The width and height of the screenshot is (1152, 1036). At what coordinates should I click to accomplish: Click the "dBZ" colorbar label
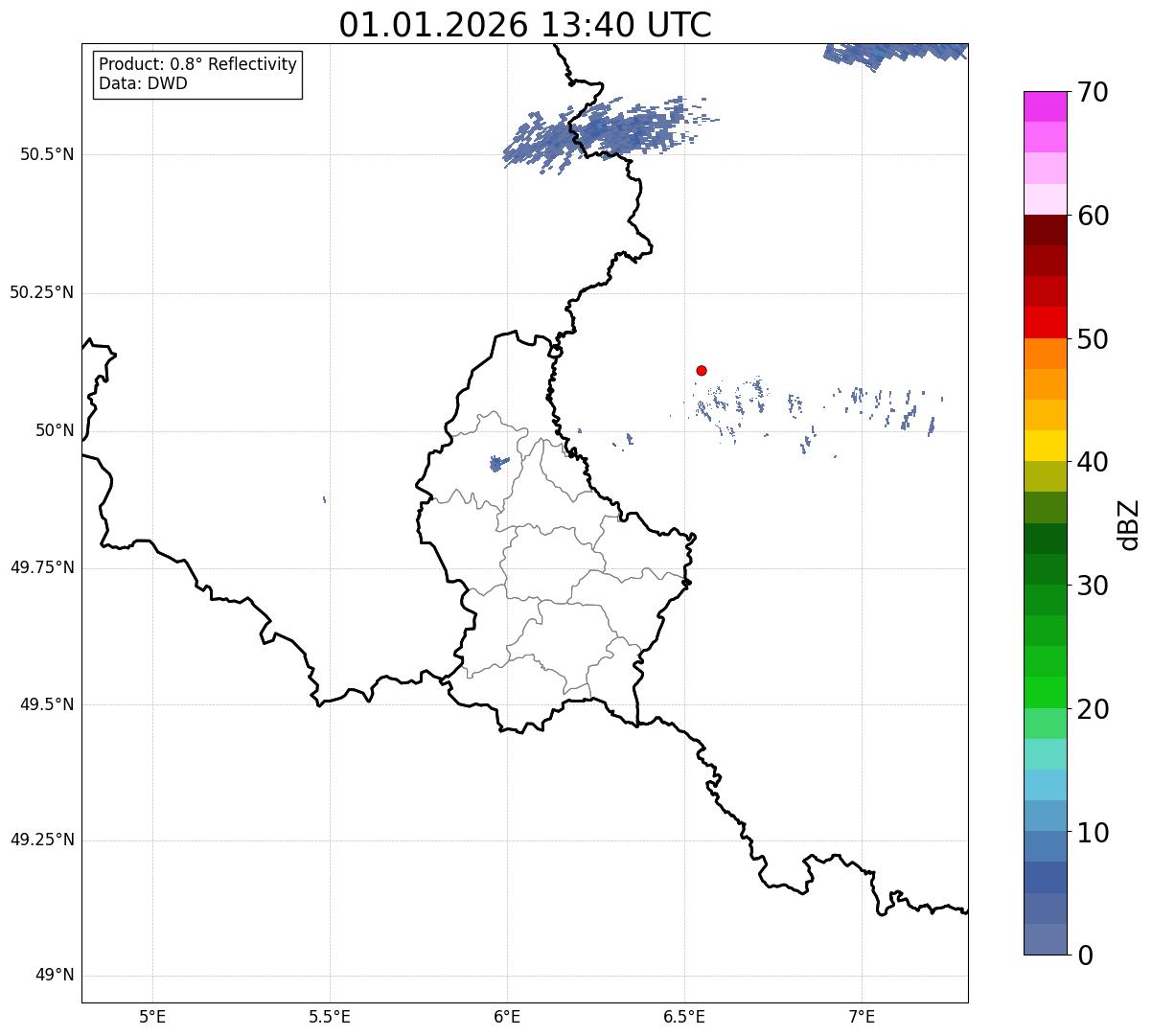(x=1129, y=524)
